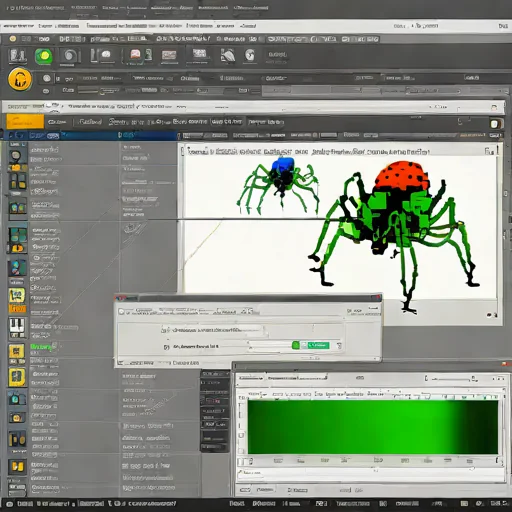This screenshot has width=512, height=512.
Task: Click the four dark-yellow blocks sidebar icon
Action: coord(18,182)
